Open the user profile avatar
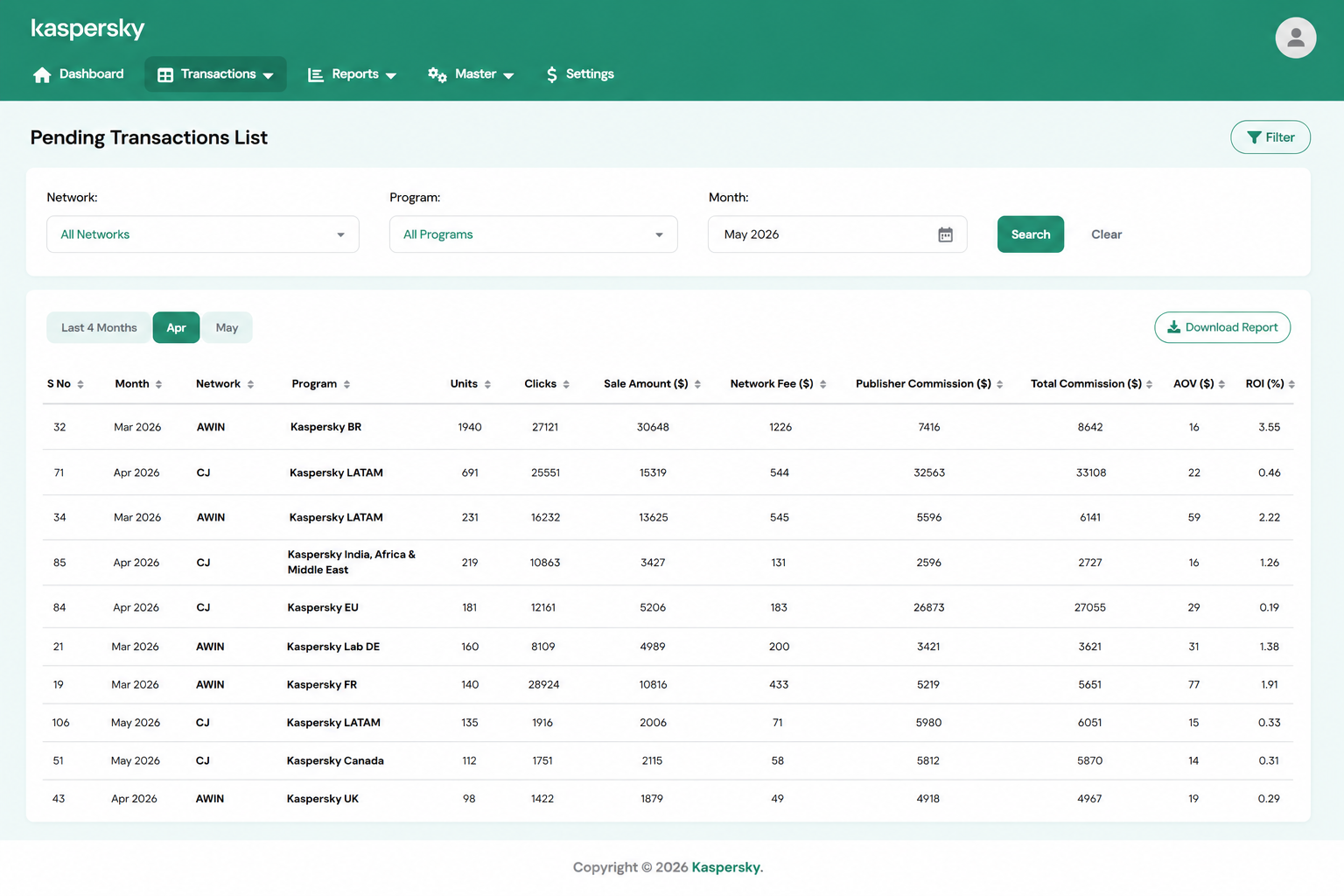Image resolution: width=1344 pixels, height=896 pixels. pos(1295,38)
